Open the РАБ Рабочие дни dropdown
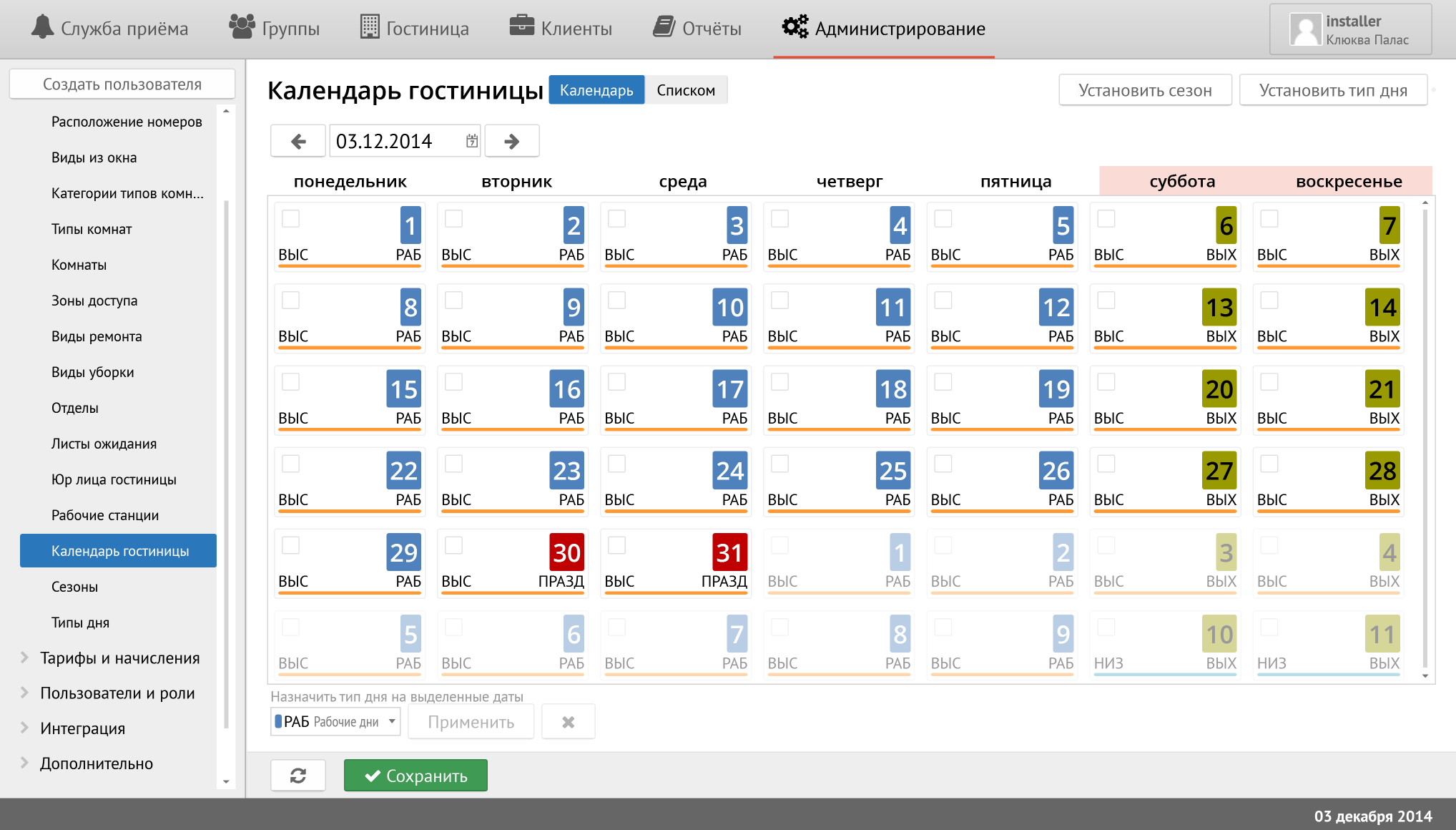 335,722
